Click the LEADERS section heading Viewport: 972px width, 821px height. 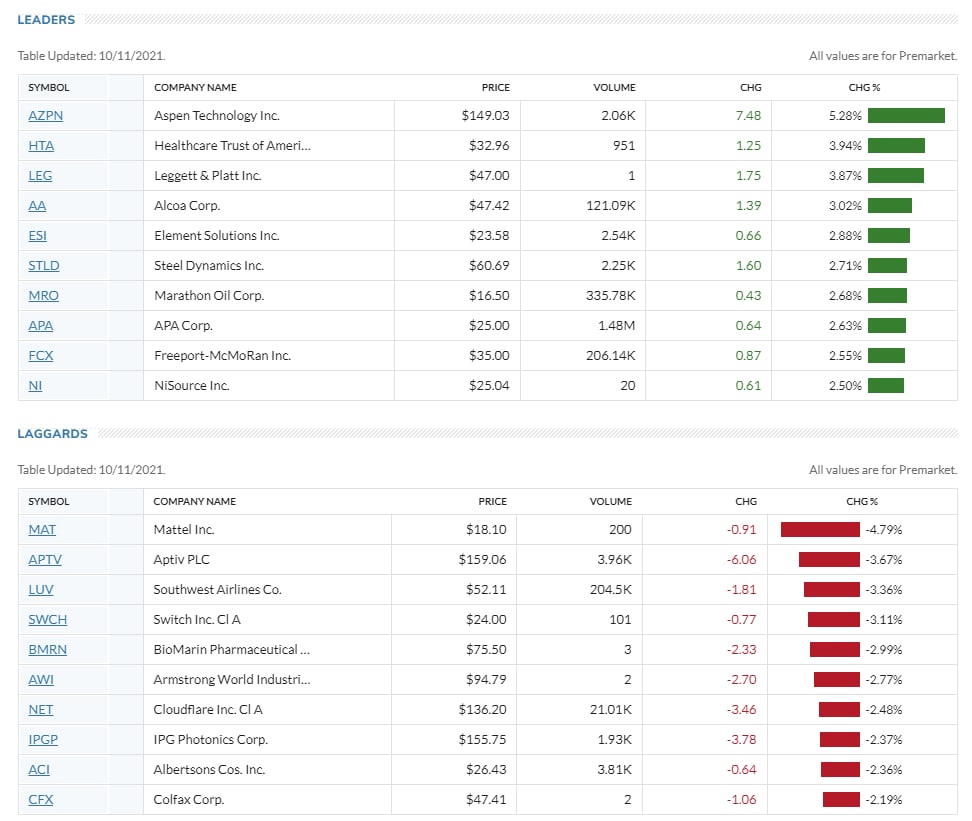tap(46, 20)
